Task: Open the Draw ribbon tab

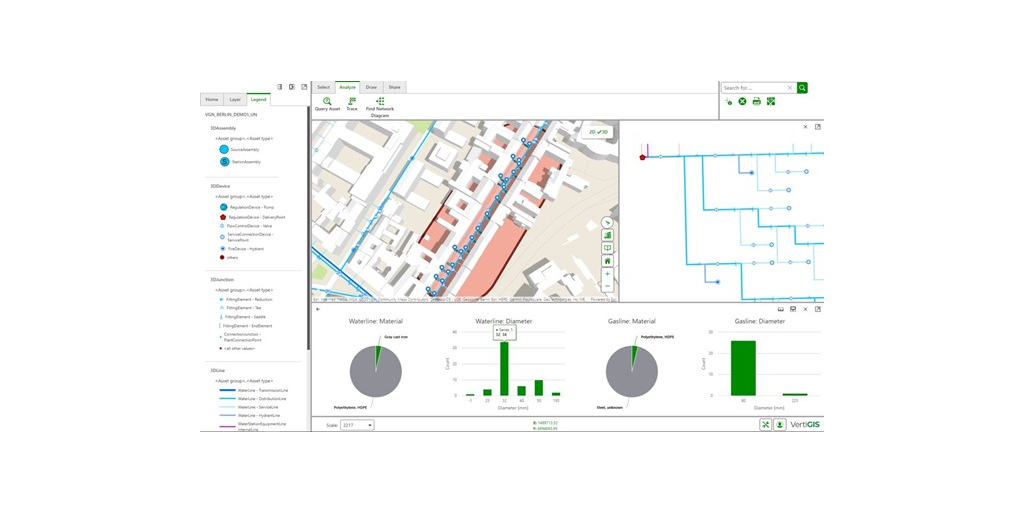Action: tap(371, 87)
